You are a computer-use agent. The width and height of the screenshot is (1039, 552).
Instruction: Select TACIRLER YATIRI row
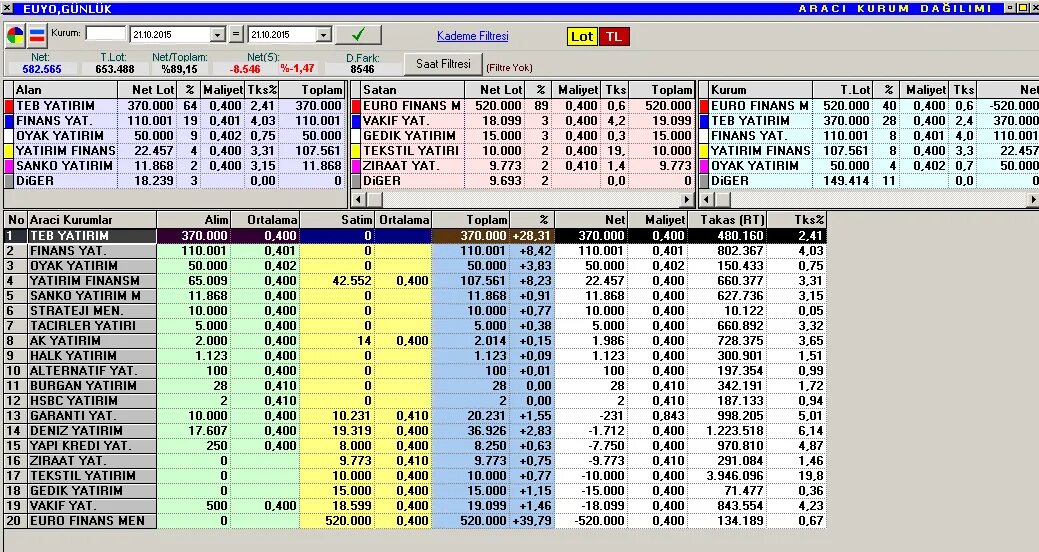[415, 326]
